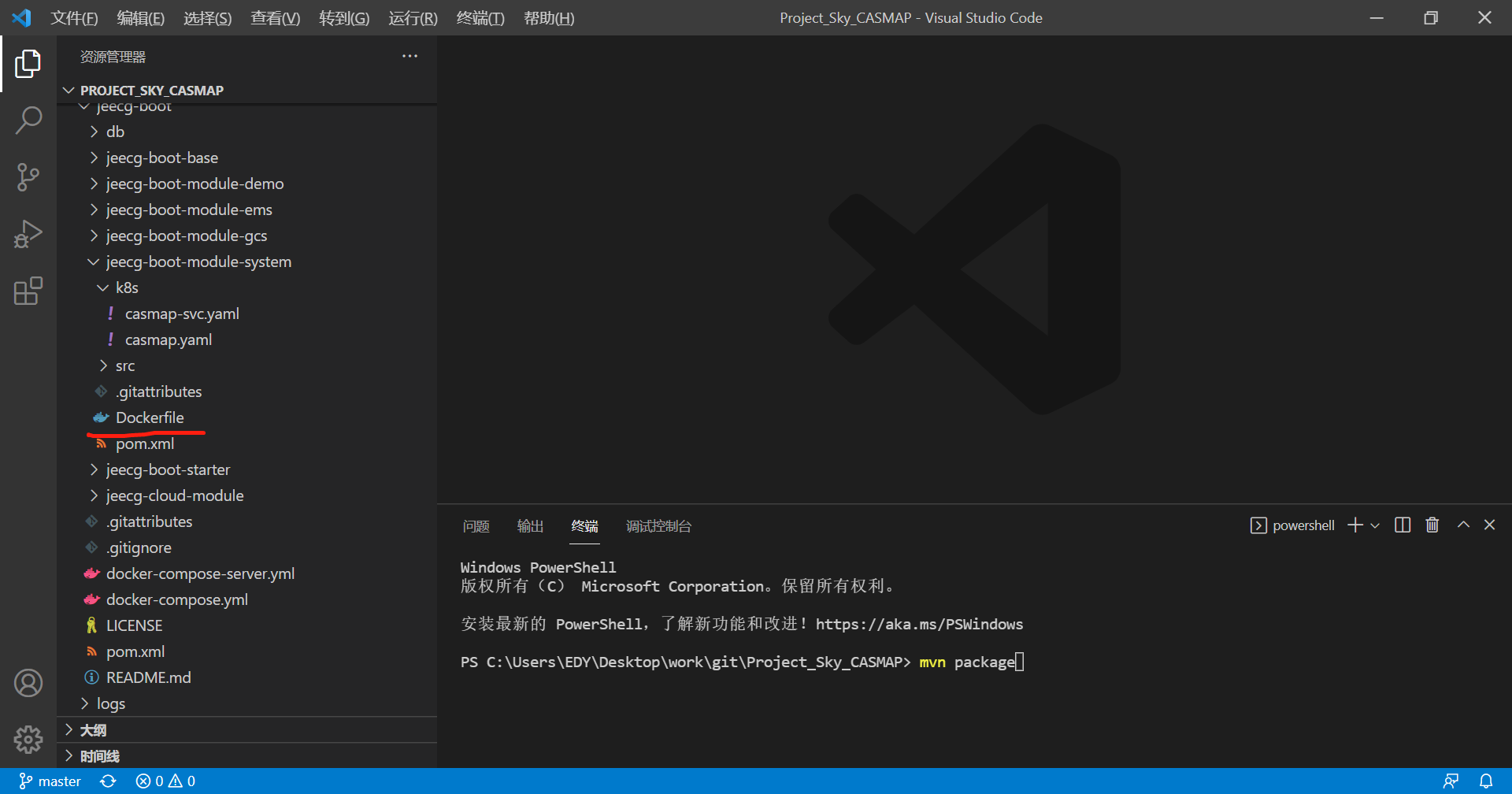Viewport: 1512px width, 794px height.
Task: Click the master branch in status bar
Action: (x=50, y=781)
